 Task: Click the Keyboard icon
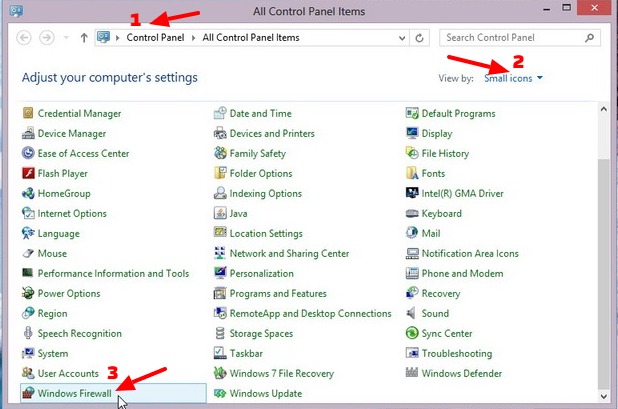412,214
